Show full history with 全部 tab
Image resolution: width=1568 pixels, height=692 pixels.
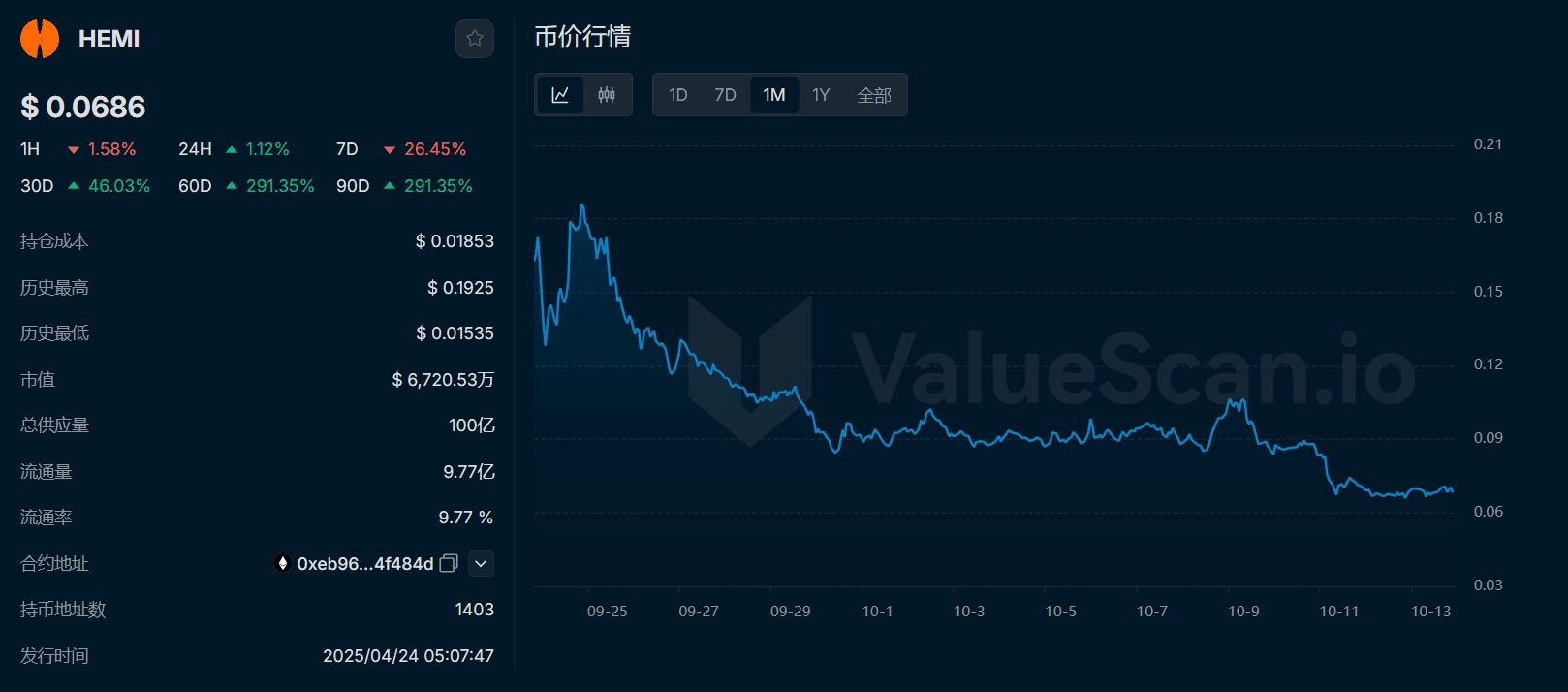(874, 95)
